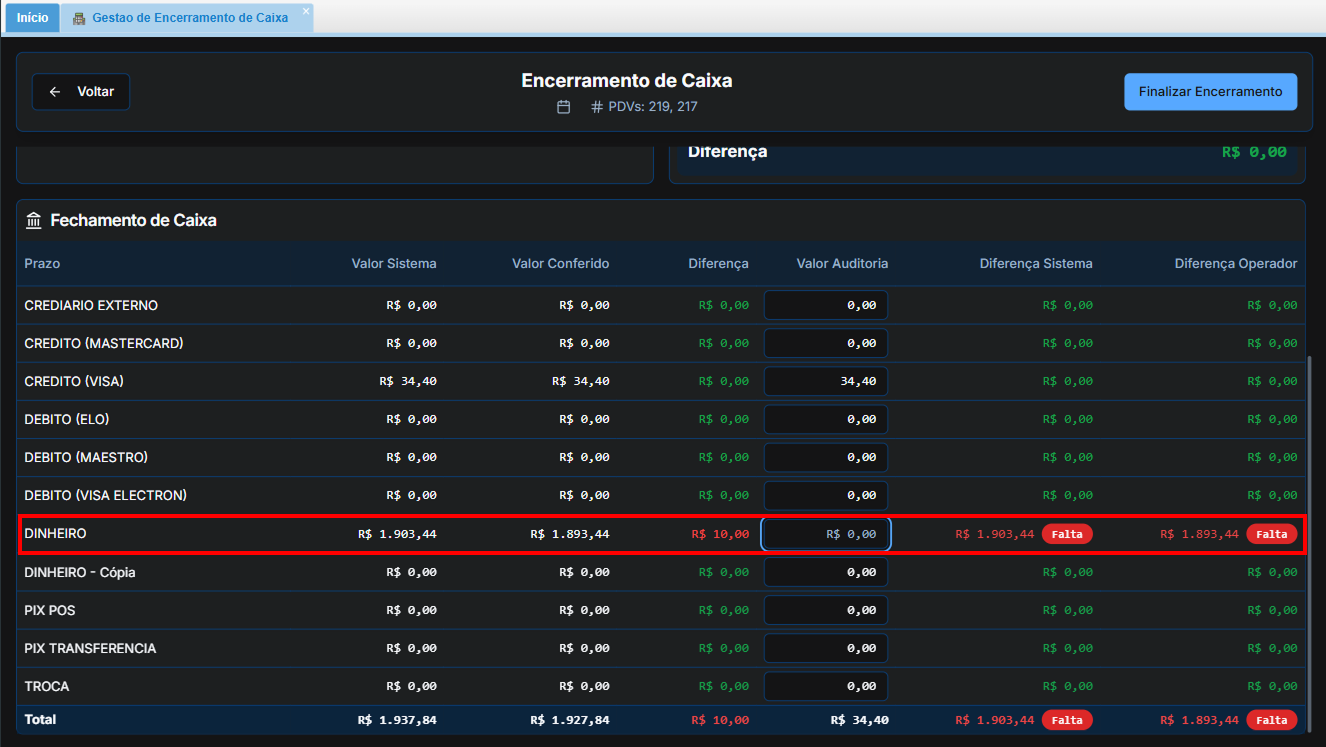Click the Valor Auditoria input for CREDITO (VISA)
Screen dimensions: 1326x747
(x=826, y=381)
